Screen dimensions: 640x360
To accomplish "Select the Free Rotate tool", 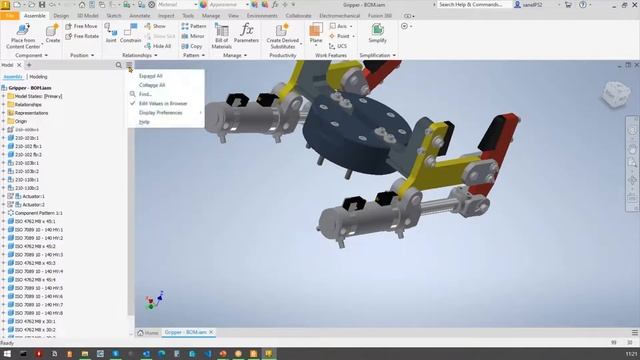I will (x=82, y=36).
